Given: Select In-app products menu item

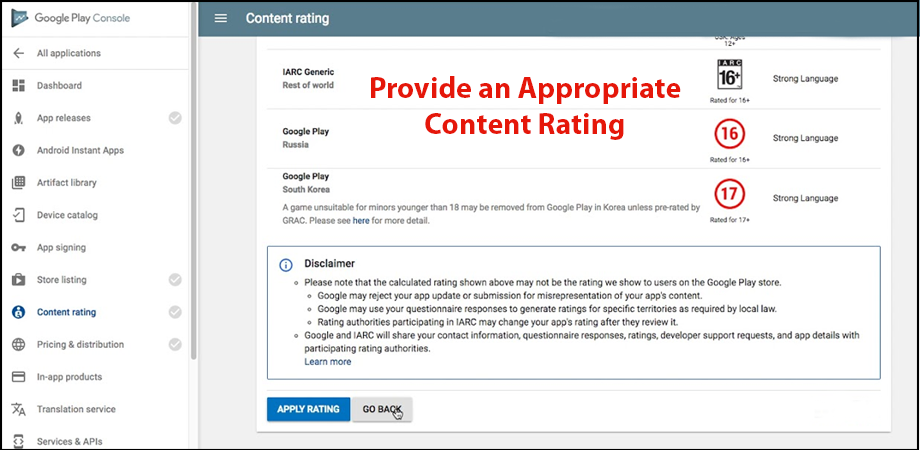Looking at the screenshot, I should pyautogui.click(x=70, y=377).
